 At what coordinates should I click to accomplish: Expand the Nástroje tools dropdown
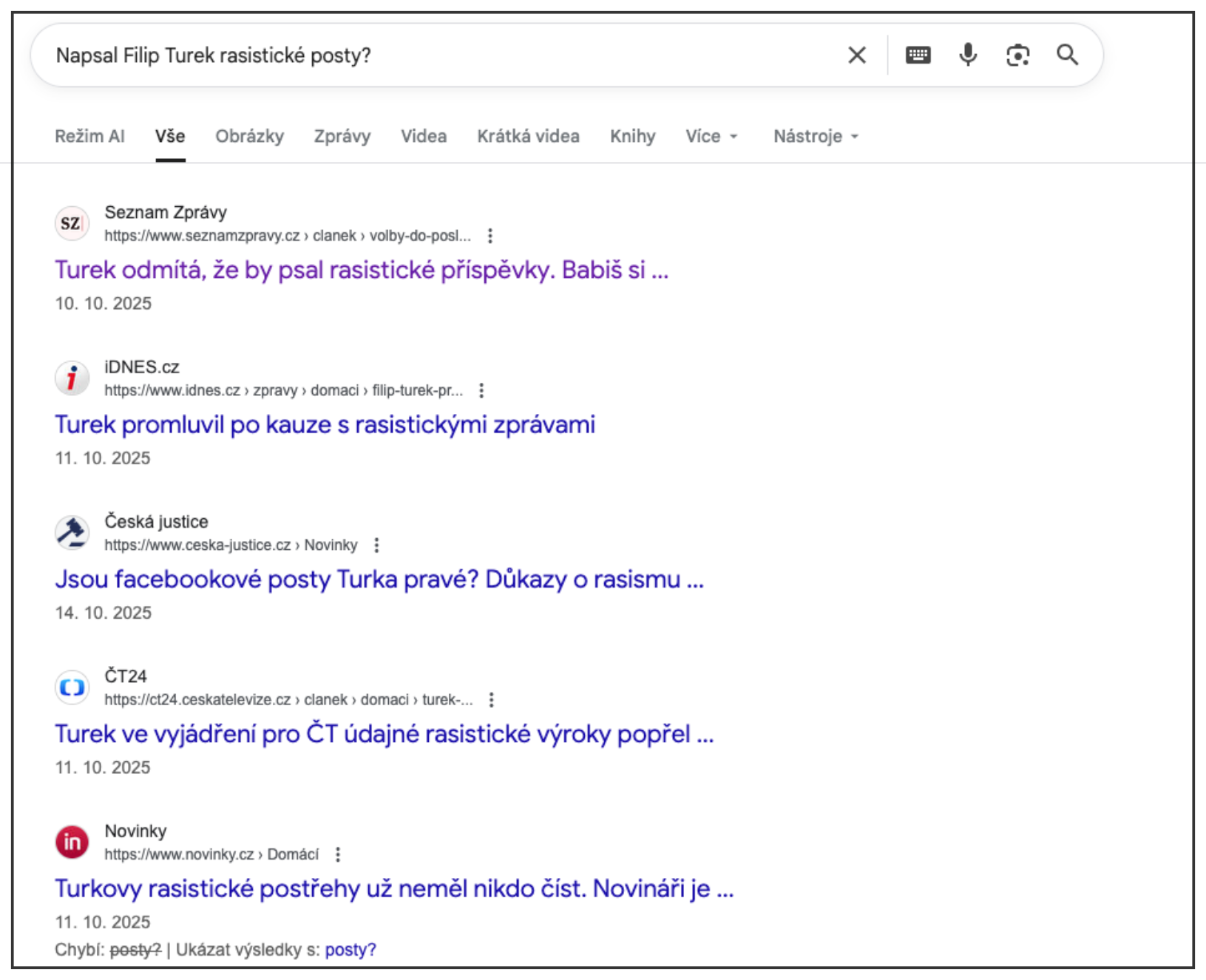click(x=815, y=137)
